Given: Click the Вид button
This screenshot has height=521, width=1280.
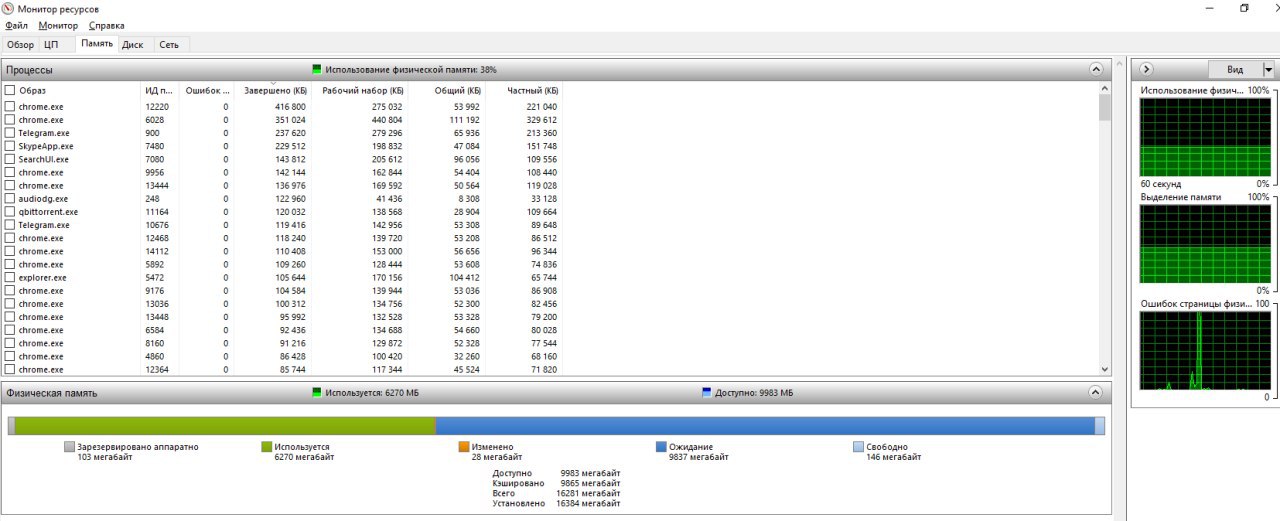Looking at the screenshot, I should pos(1235,70).
